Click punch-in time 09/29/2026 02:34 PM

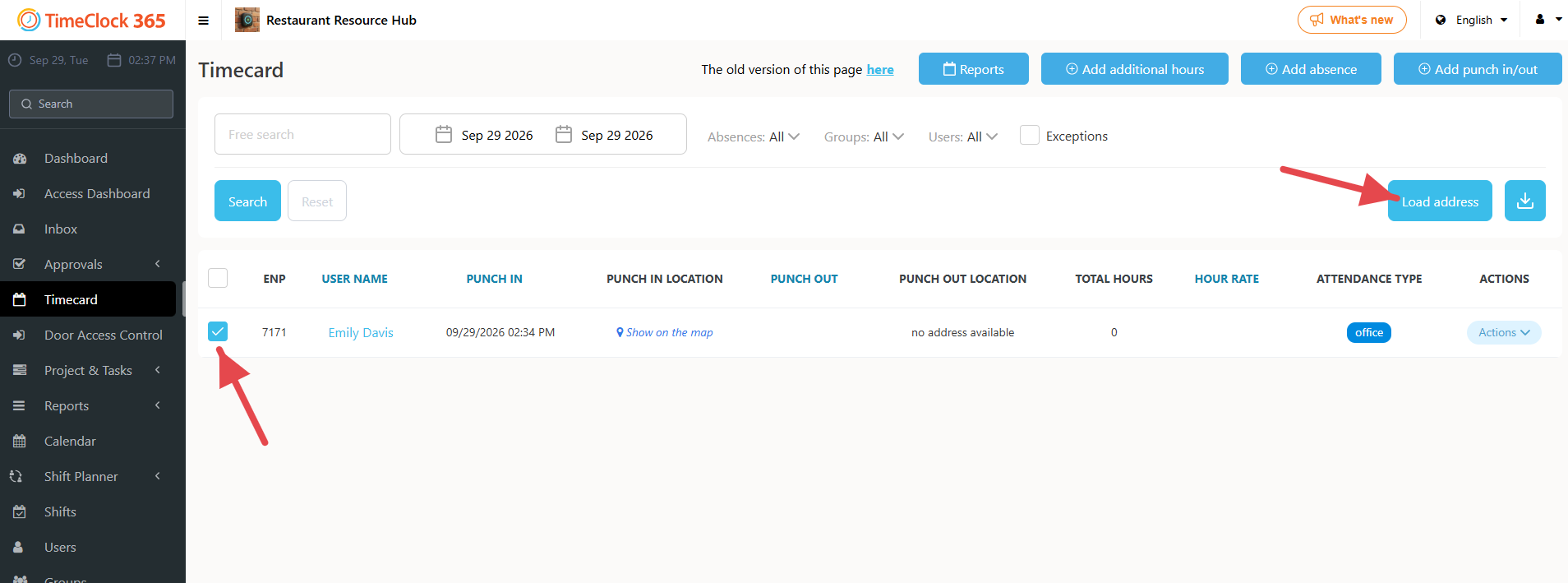pos(500,332)
